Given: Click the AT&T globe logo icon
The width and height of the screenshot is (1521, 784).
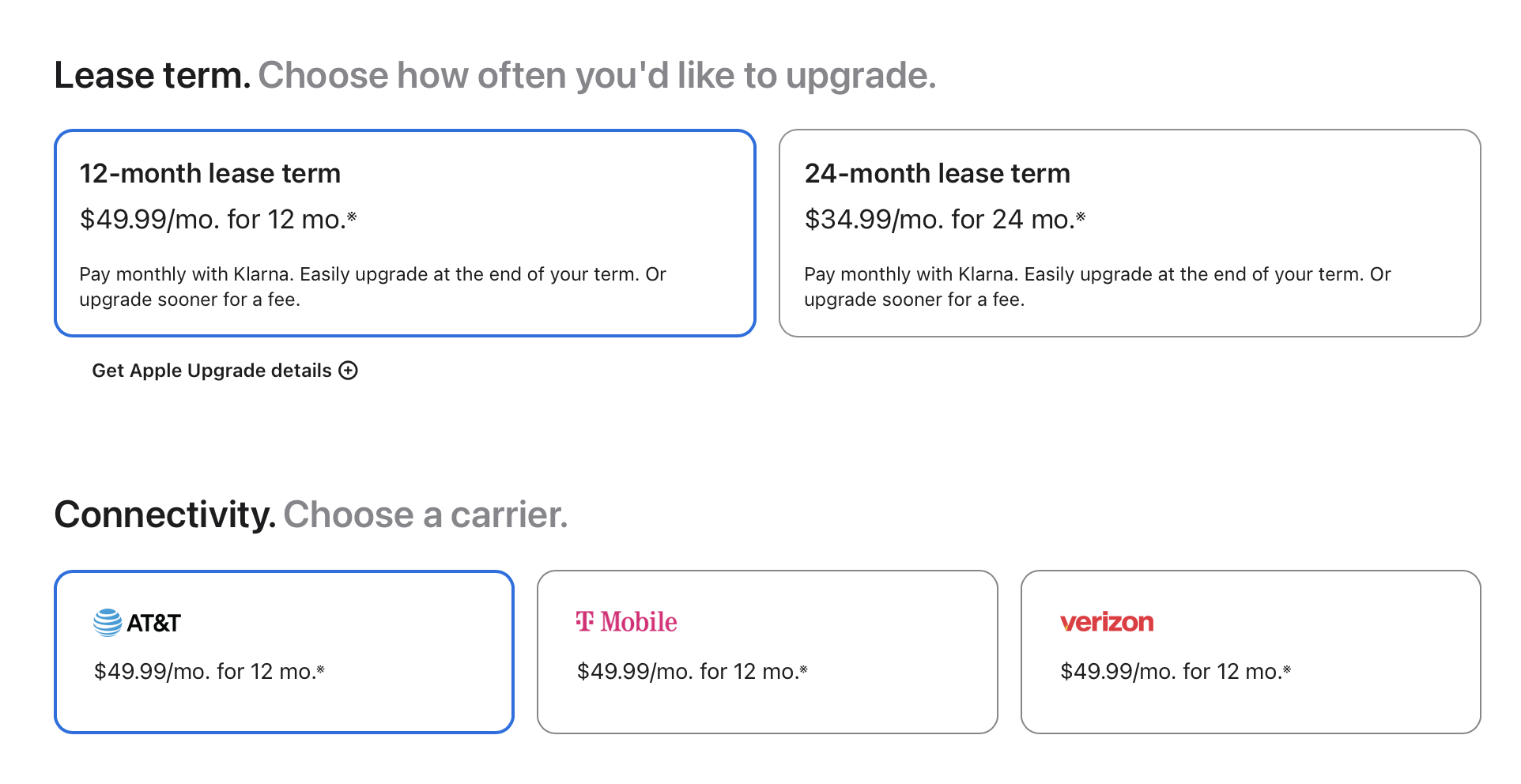Looking at the screenshot, I should 108,623.
